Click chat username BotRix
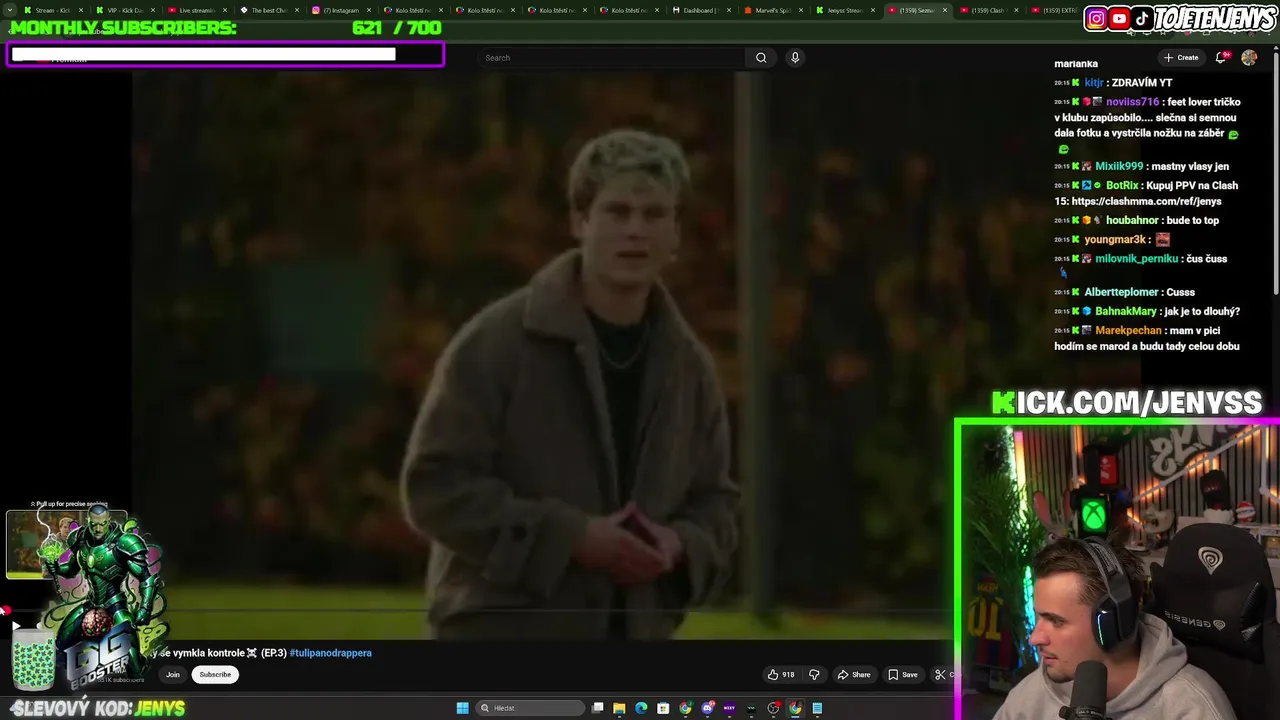This screenshot has height=720, width=1280. pos(1122,185)
